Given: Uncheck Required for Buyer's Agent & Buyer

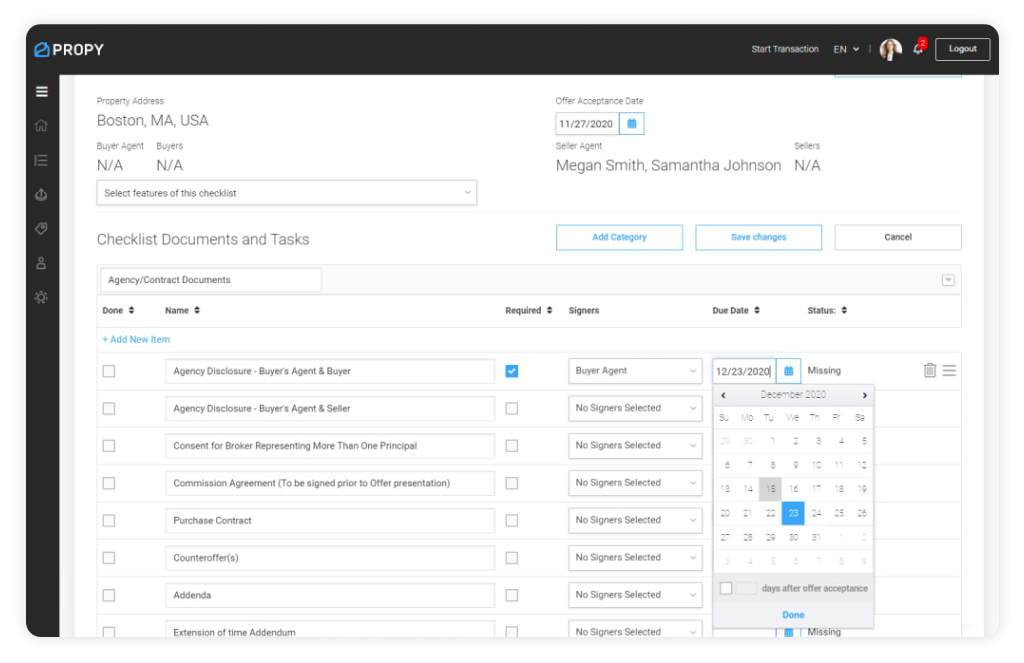Looking at the screenshot, I should (512, 371).
